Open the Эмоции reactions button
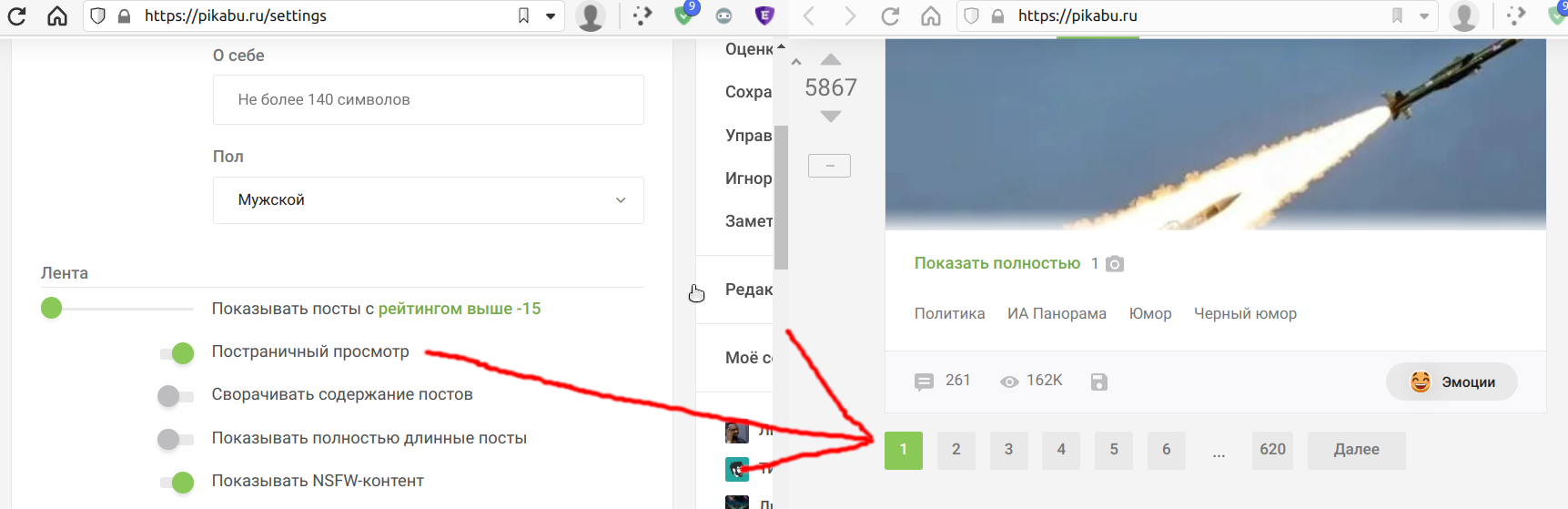 pos(1452,382)
